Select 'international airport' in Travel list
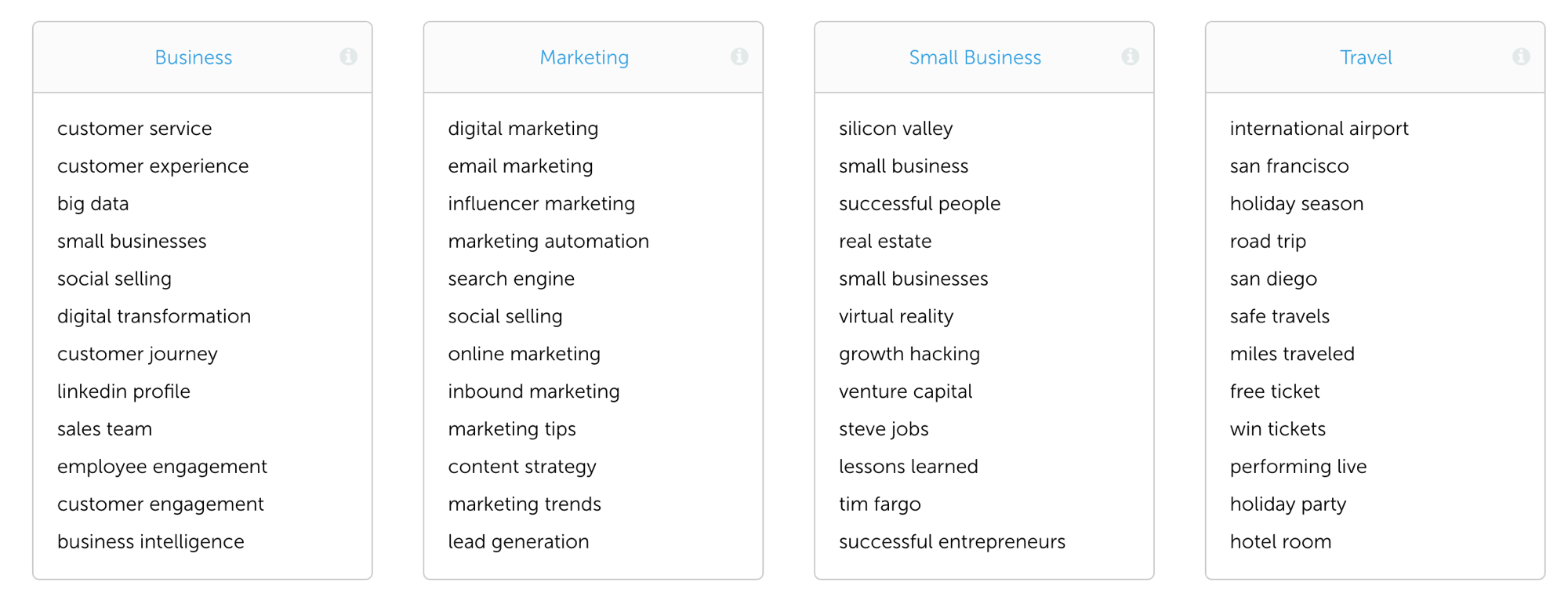Screen dimensions: 1568x608 [x=1319, y=129]
